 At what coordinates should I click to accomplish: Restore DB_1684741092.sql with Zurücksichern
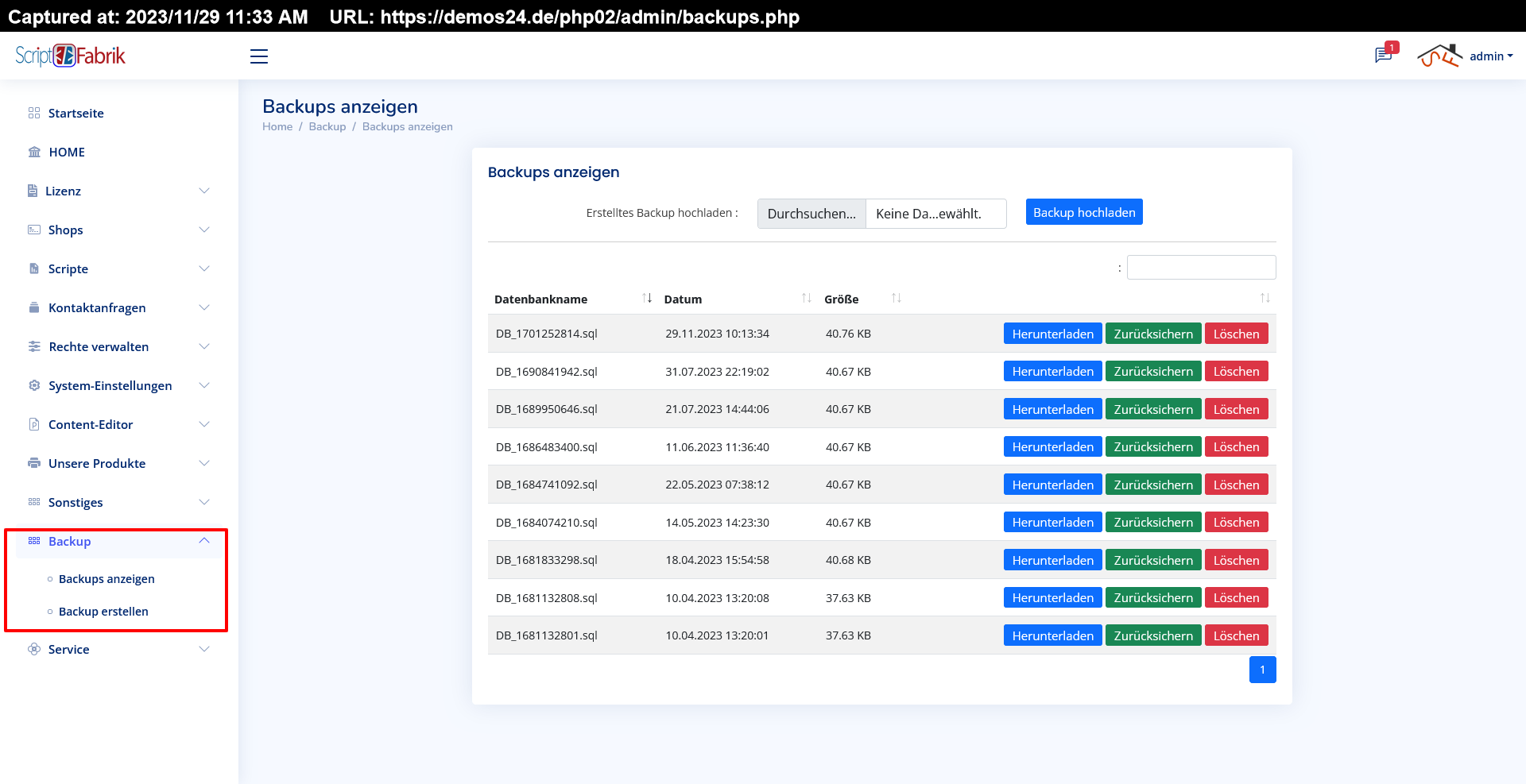[1153, 485]
